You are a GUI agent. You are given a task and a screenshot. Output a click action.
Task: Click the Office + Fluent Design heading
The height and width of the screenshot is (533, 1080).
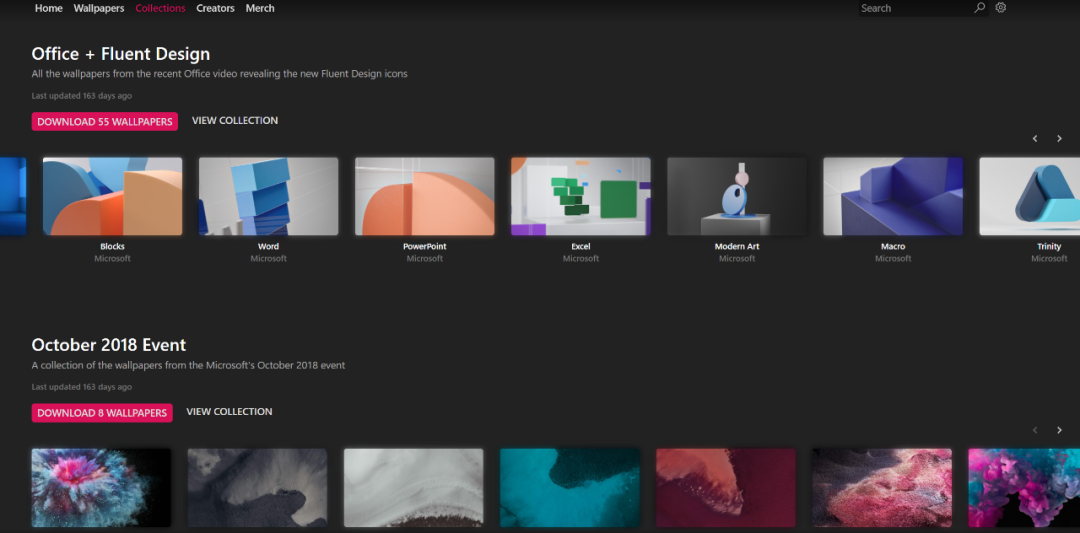pyautogui.click(x=121, y=54)
